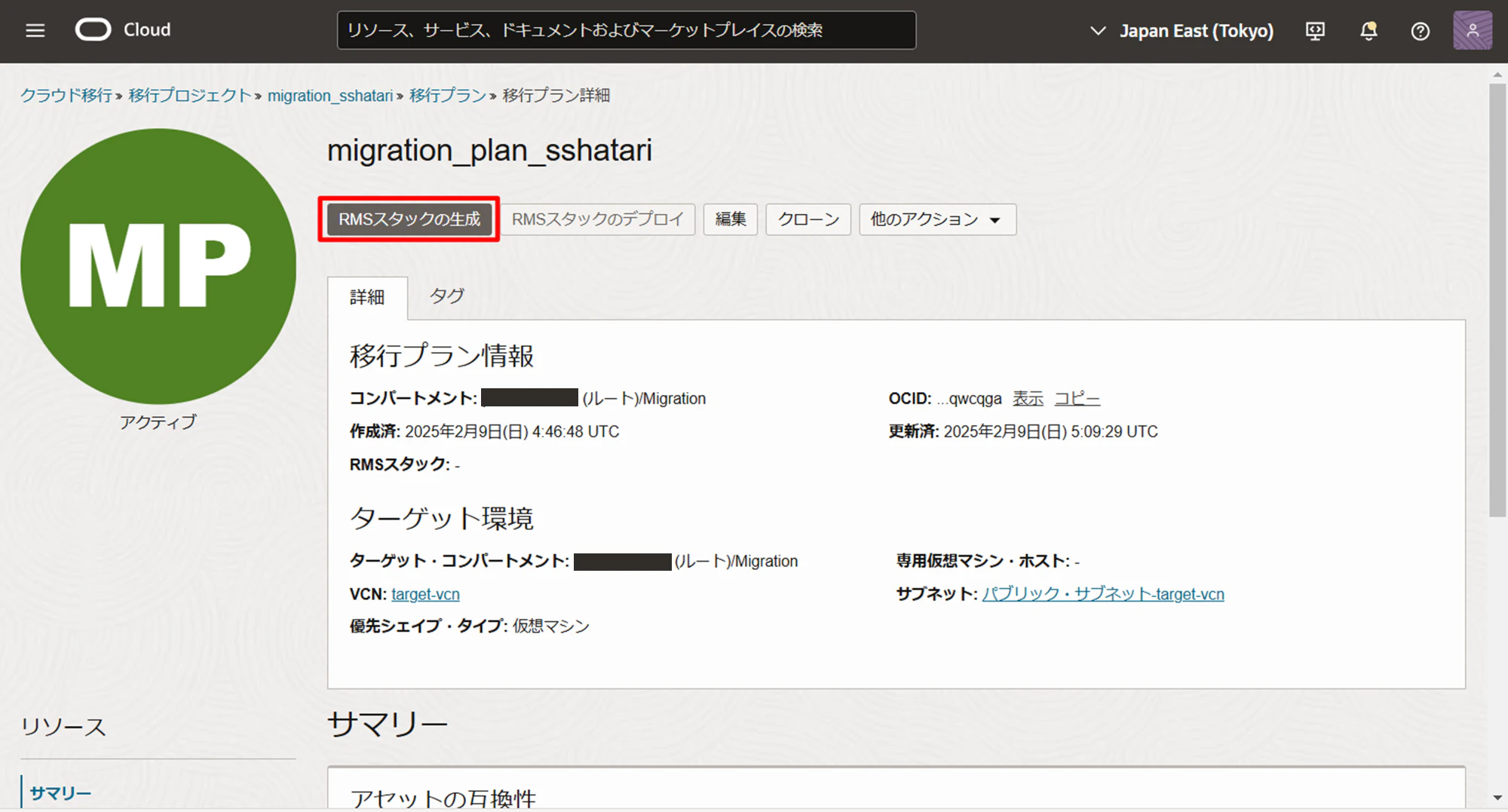Show the full OCID via 表示

click(x=1028, y=399)
